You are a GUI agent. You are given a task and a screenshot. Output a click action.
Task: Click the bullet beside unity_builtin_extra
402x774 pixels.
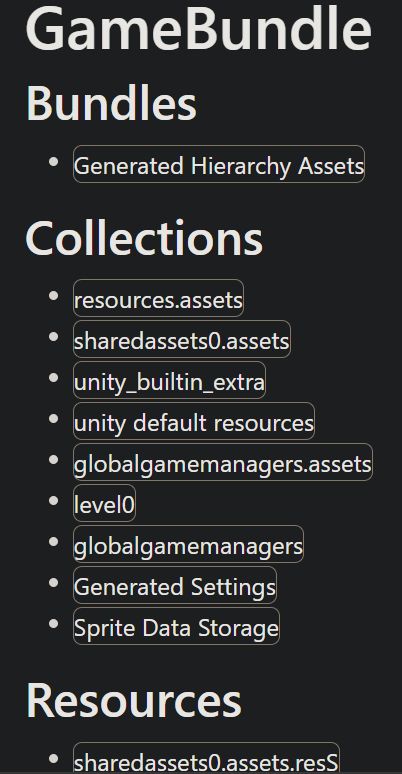point(54,378)
